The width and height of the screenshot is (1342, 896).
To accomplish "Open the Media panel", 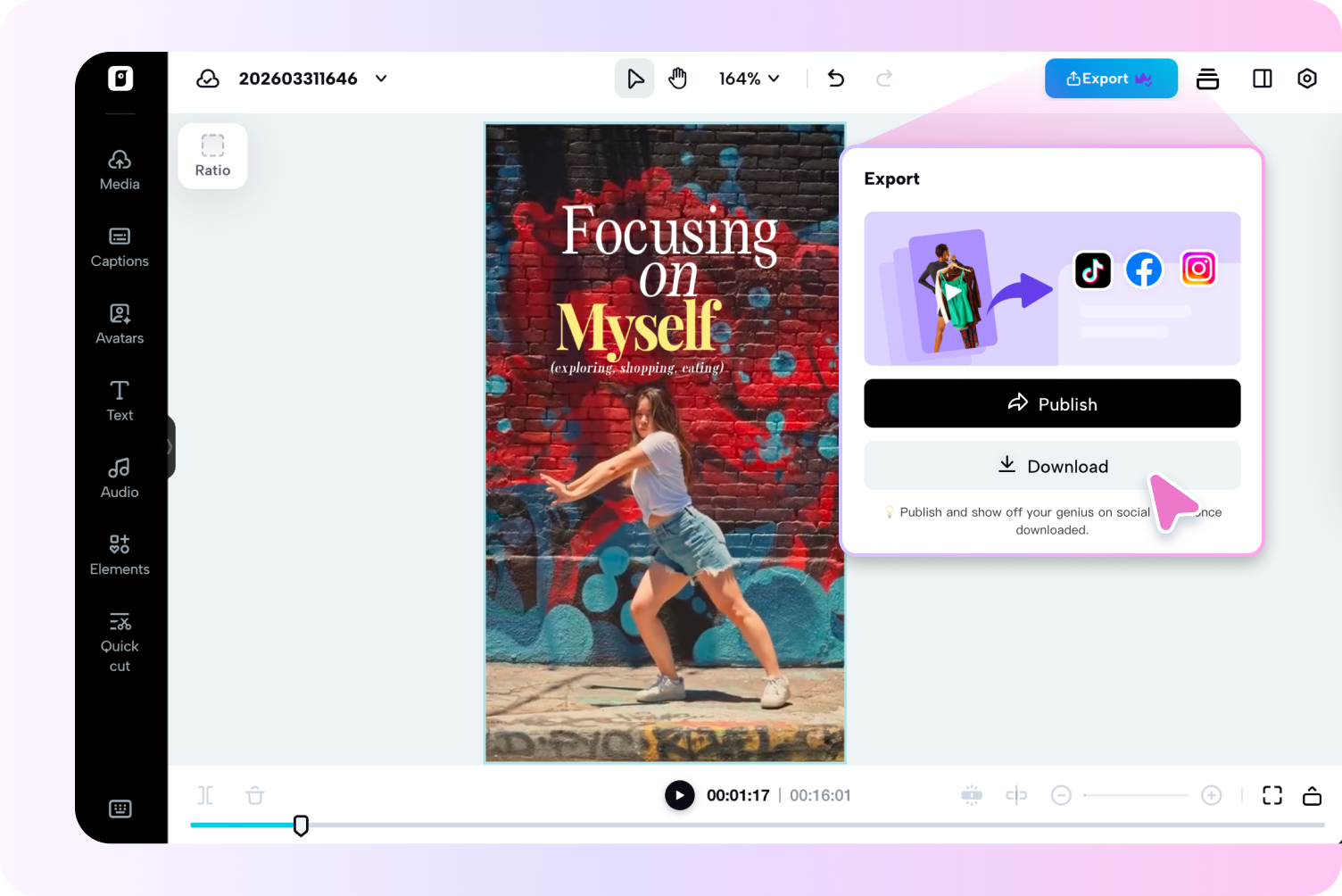I will point(120,170).
